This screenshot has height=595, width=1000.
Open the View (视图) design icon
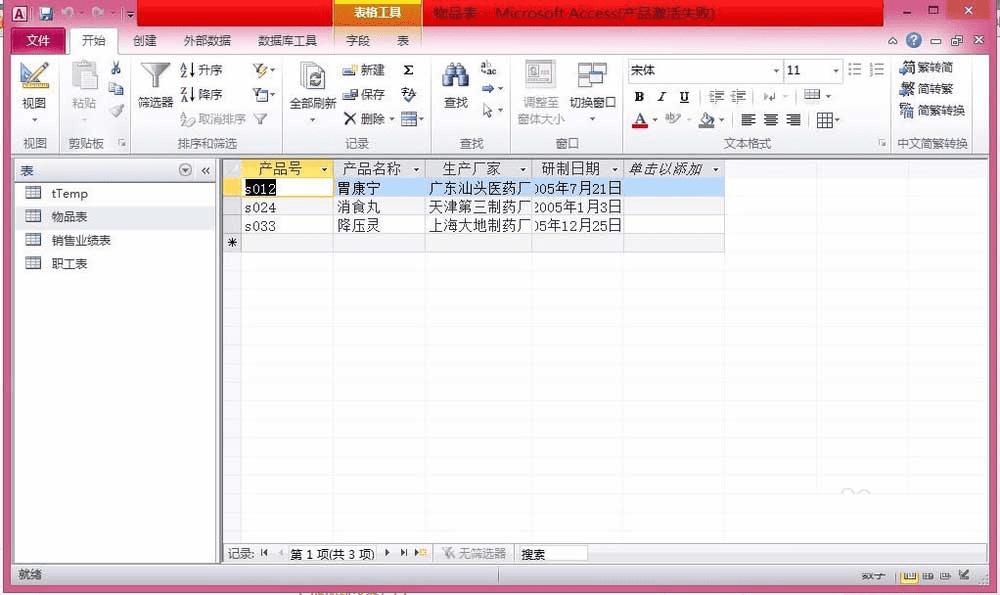[34, 77]
